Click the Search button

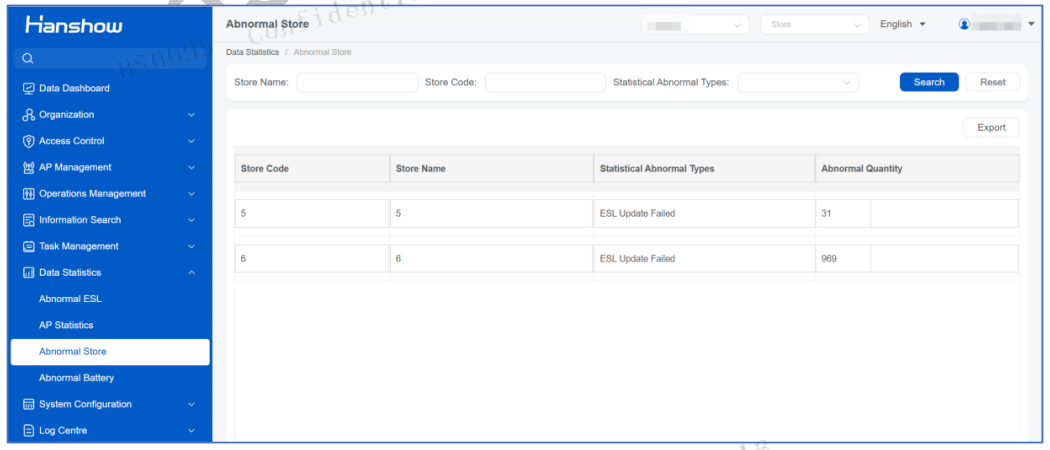[x=929, y=82]
